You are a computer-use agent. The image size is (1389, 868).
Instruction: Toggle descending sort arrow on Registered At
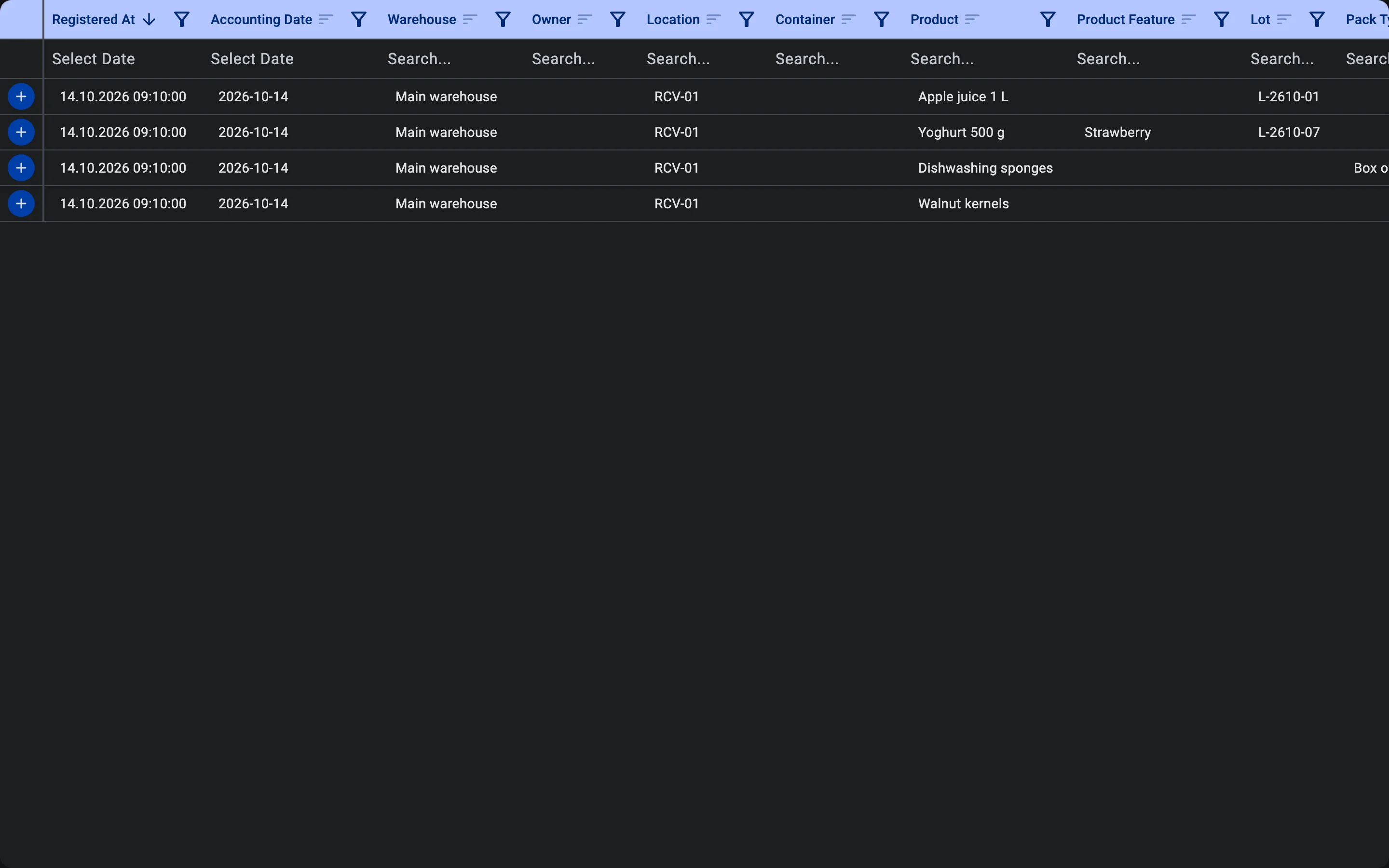pyautogui.click(x=149, y=19)
